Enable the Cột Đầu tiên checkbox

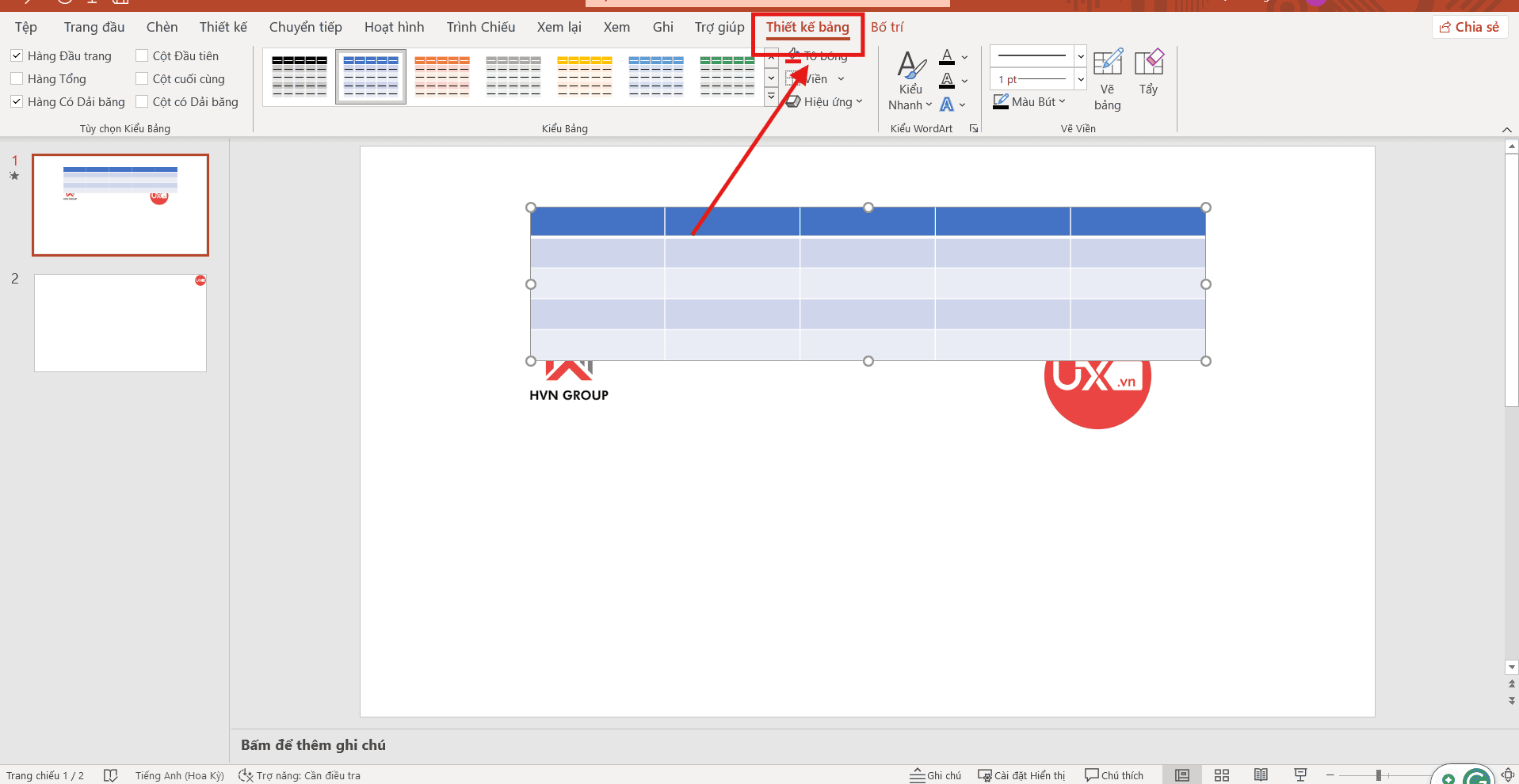coord(142,56)
